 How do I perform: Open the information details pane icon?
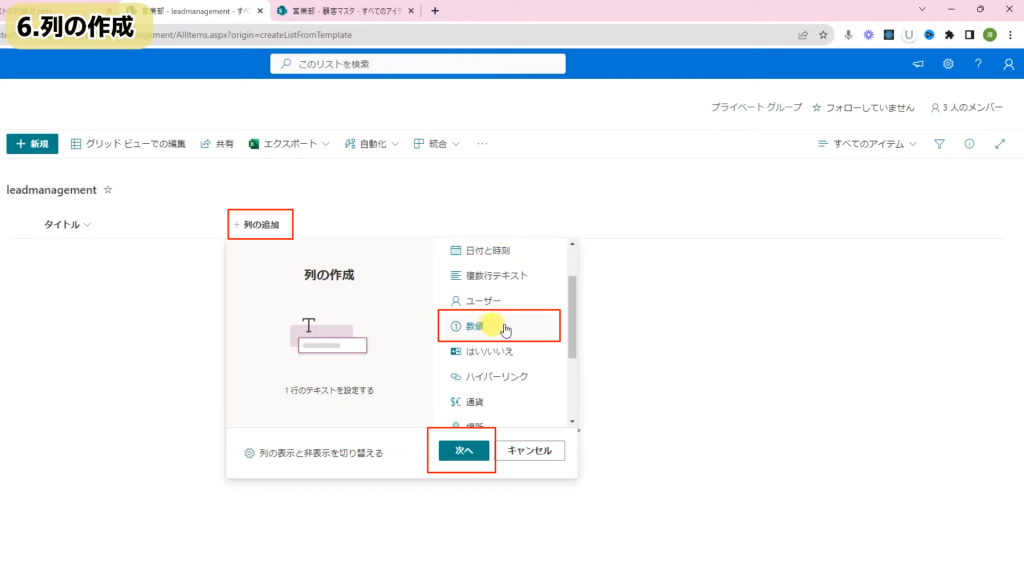969,144
